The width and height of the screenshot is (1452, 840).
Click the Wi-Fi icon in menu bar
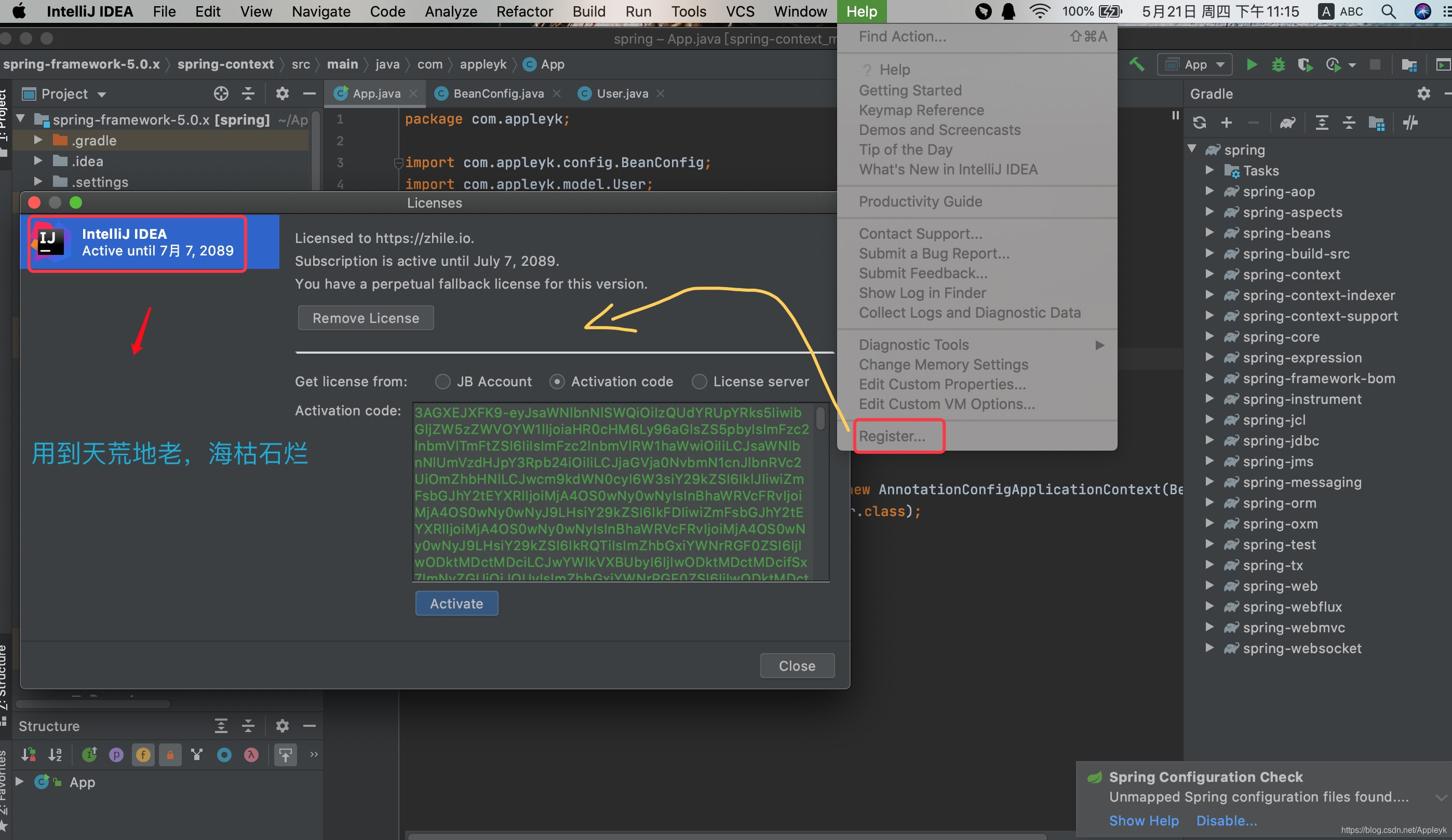(x=1040, y=11)
